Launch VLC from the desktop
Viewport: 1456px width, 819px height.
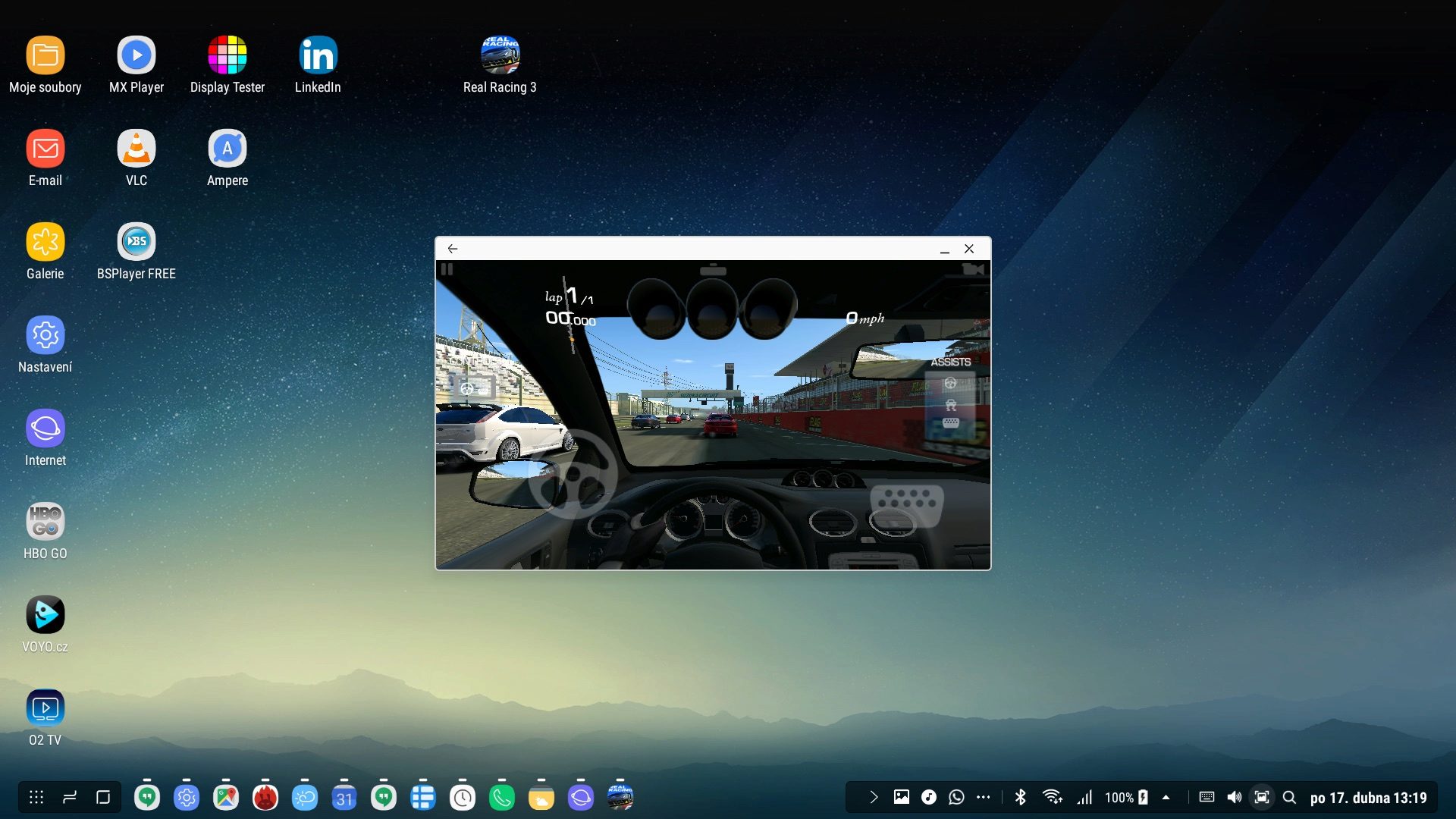[136, 158]
